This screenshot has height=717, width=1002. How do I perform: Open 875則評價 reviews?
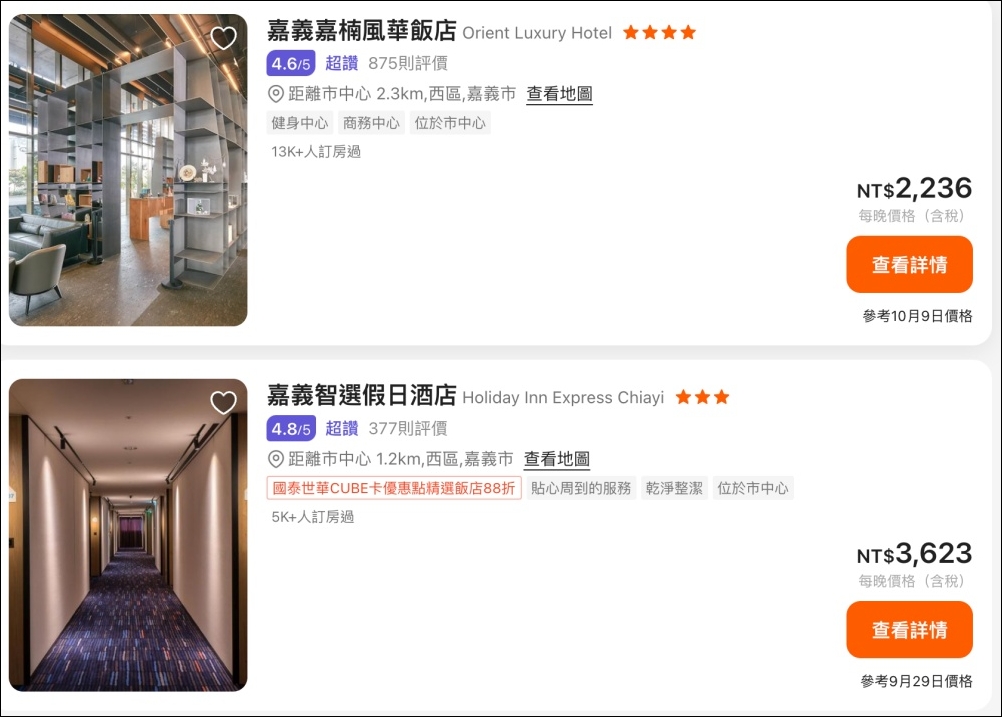point(408,63)
